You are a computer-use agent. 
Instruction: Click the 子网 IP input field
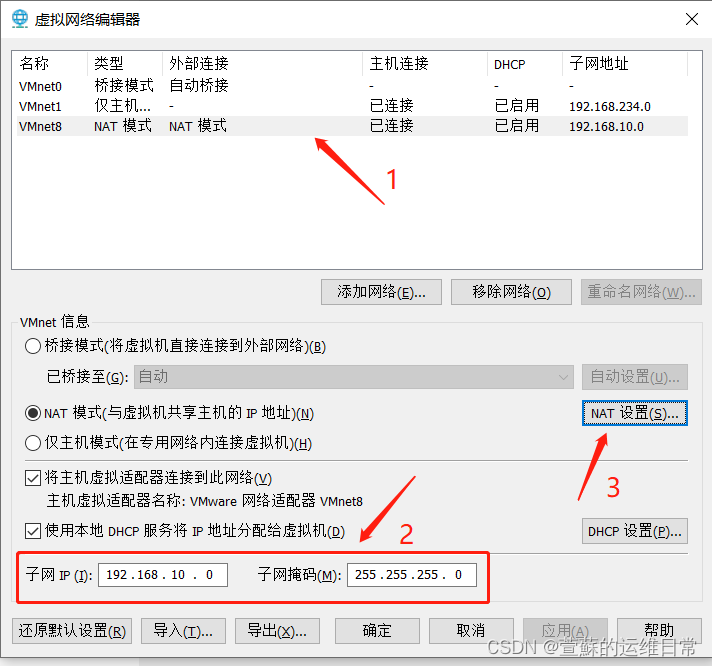point(163,575)
